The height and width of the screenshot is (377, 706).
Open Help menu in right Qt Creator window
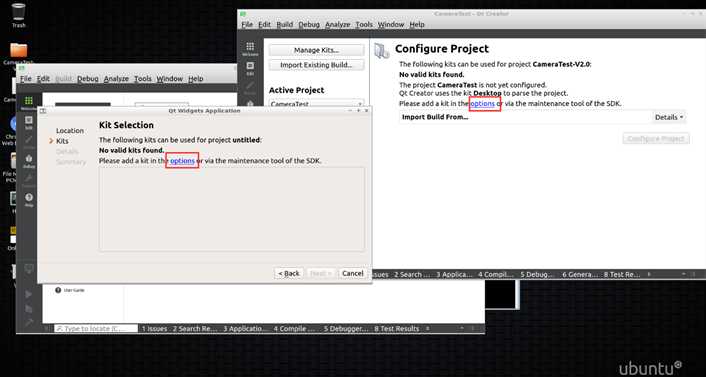pyautogui.click(x=417, y=24)
